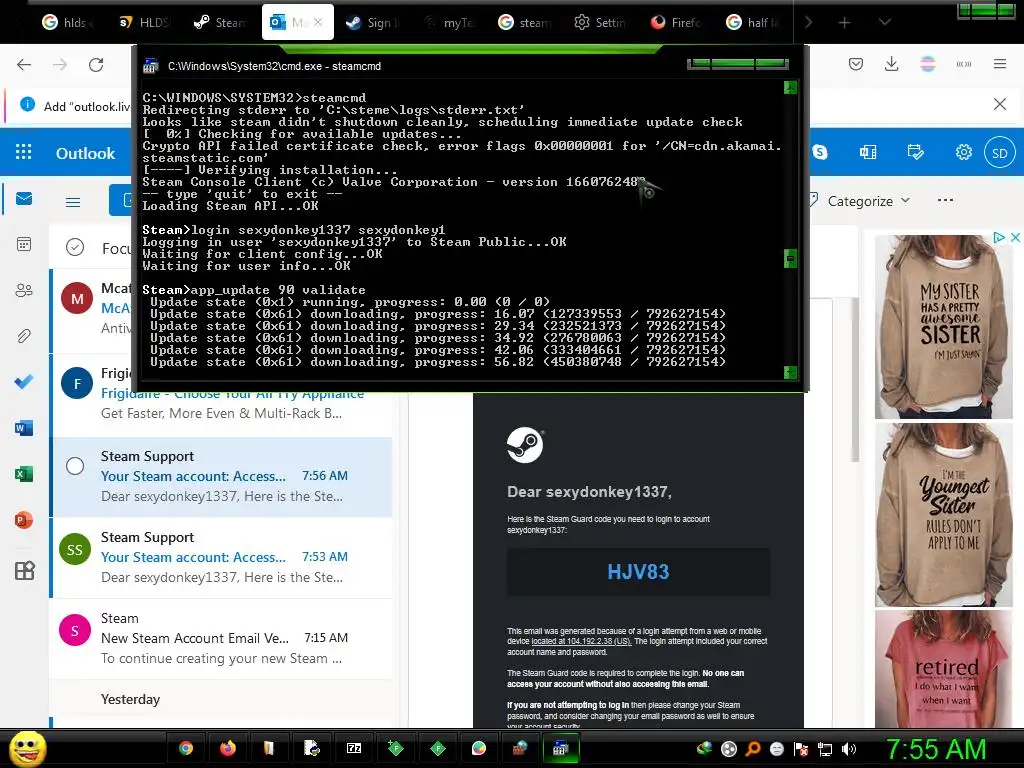1024x768 pixels.
Task: Close the active Outlook mail tab
Action: click(x=318, y=22)
